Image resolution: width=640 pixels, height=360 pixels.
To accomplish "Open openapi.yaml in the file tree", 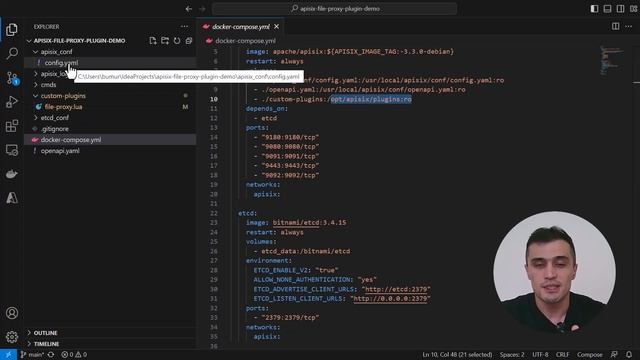I will point(60,151).
